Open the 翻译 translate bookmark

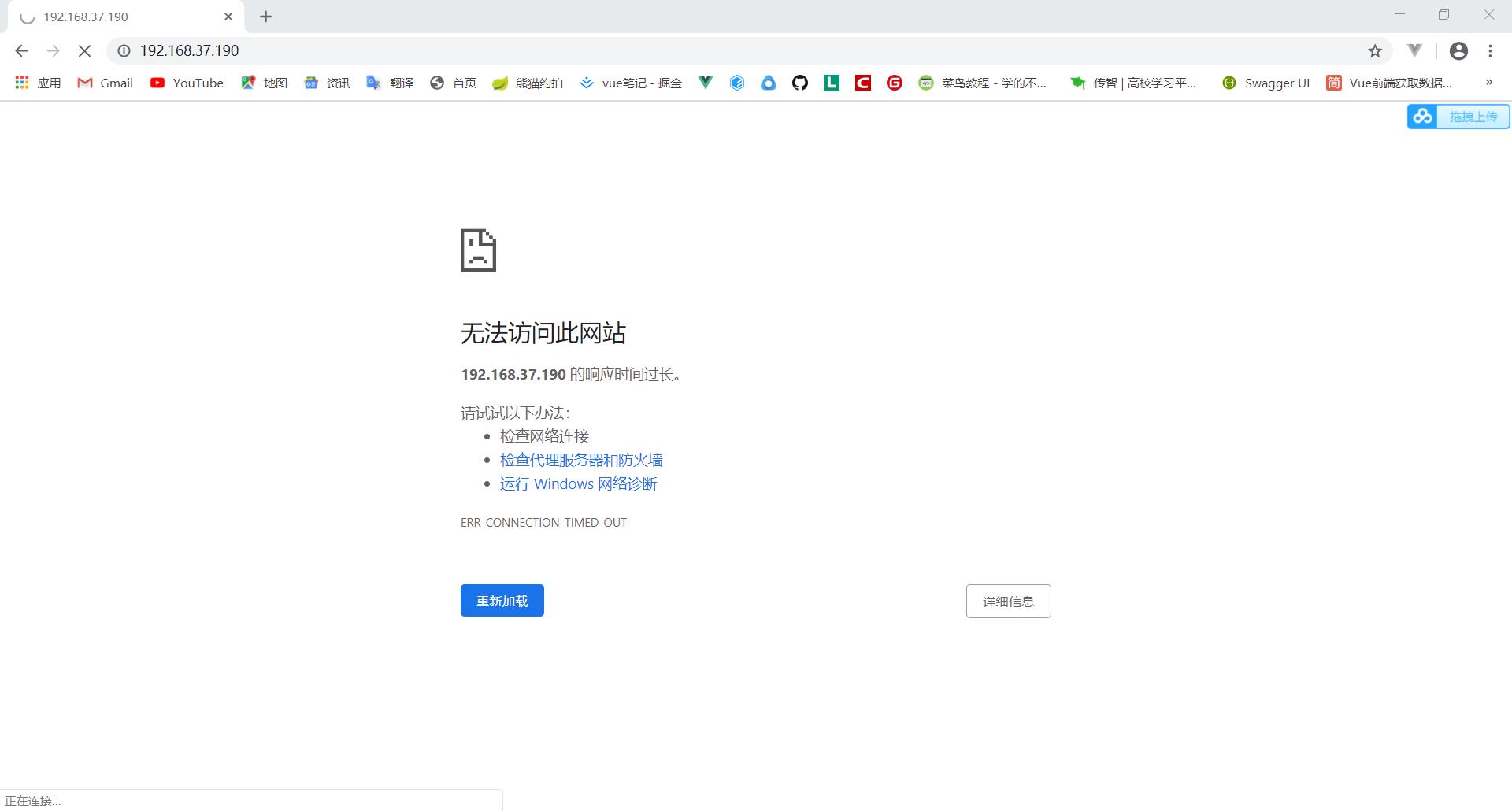coord(390,83)
